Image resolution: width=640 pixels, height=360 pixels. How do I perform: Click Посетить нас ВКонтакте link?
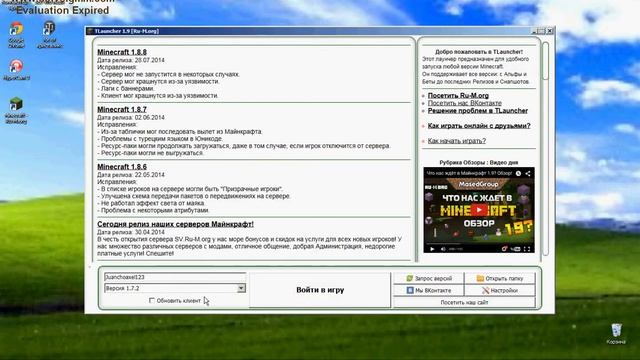coord(464,103)
